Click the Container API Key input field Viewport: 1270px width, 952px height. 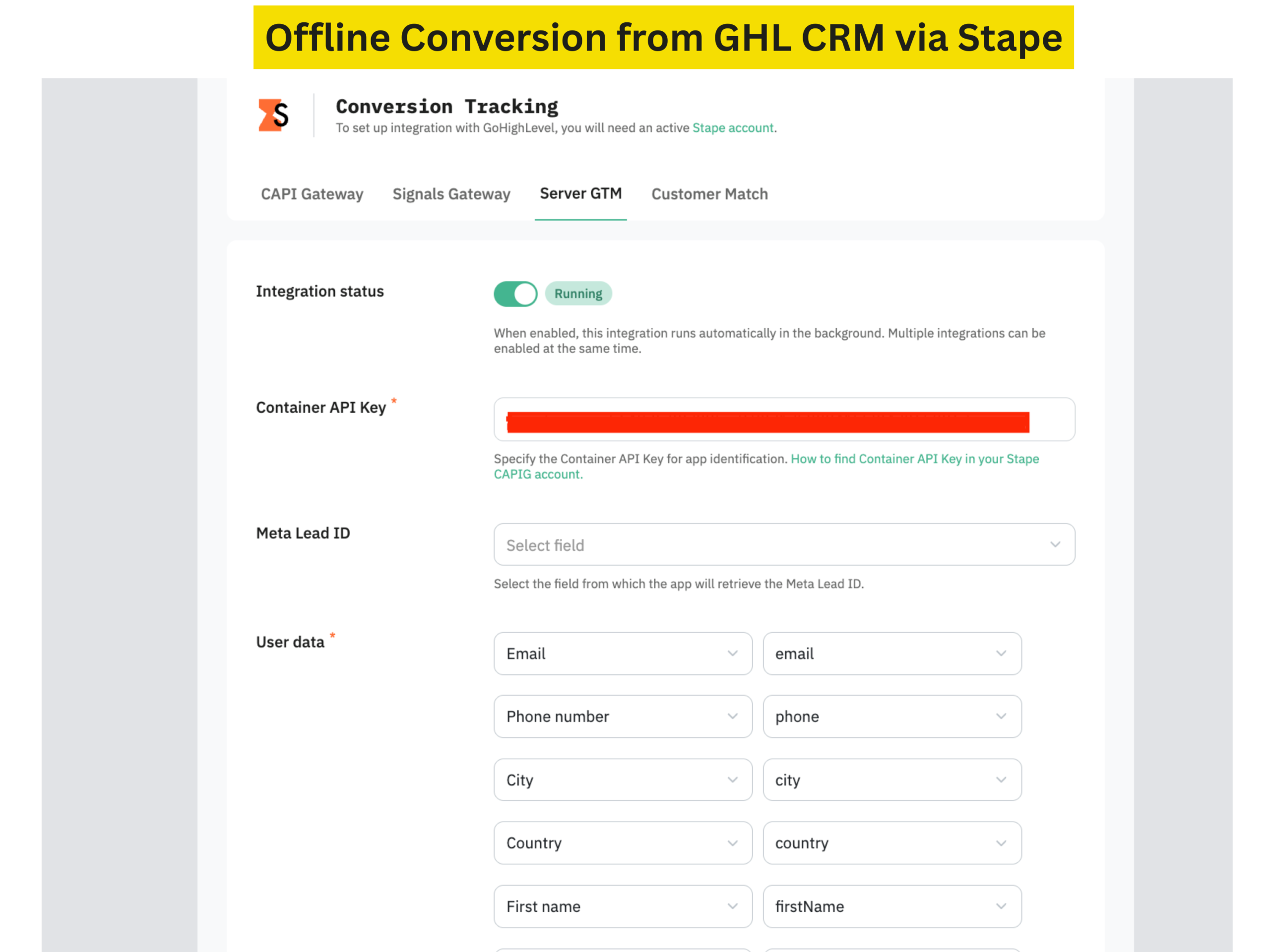pos(784,419)
